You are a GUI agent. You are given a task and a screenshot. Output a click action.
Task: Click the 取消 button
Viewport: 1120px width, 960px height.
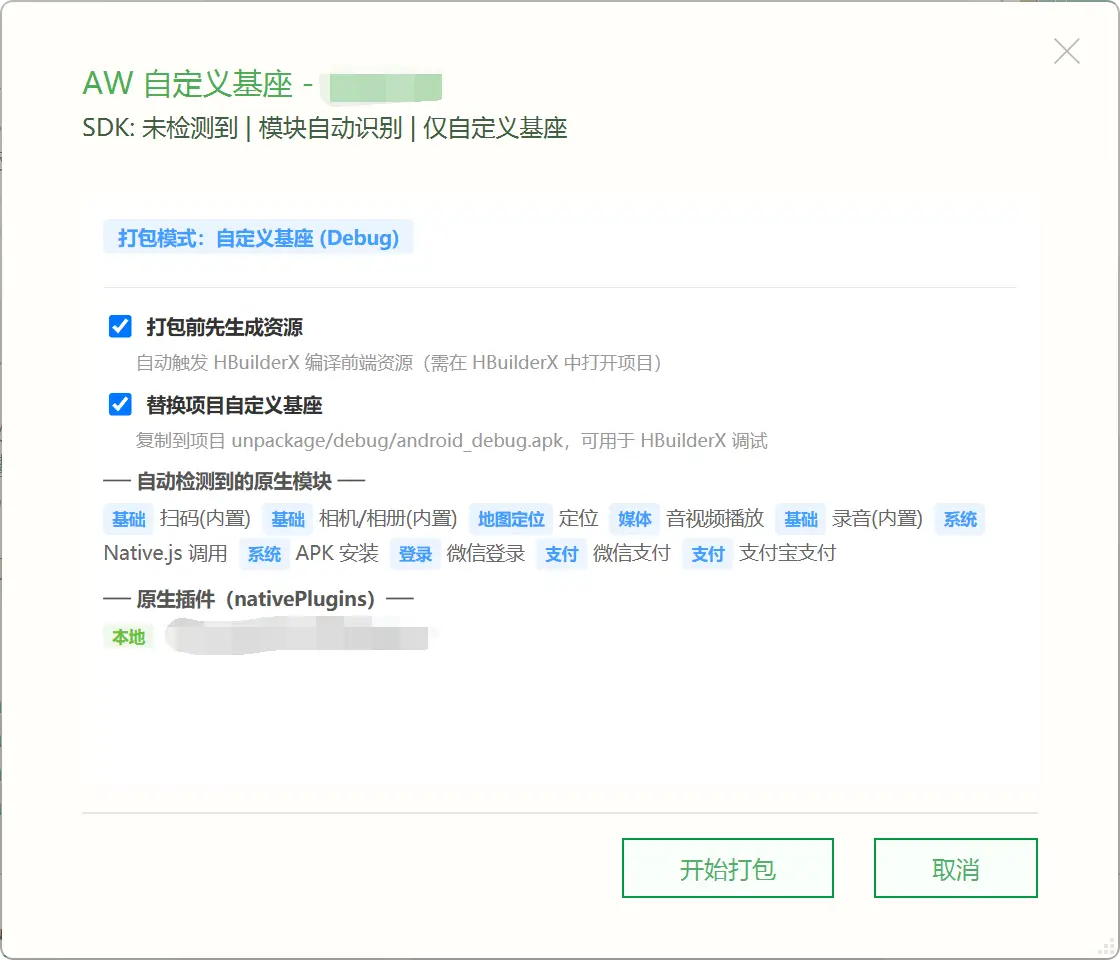point(956,868)
